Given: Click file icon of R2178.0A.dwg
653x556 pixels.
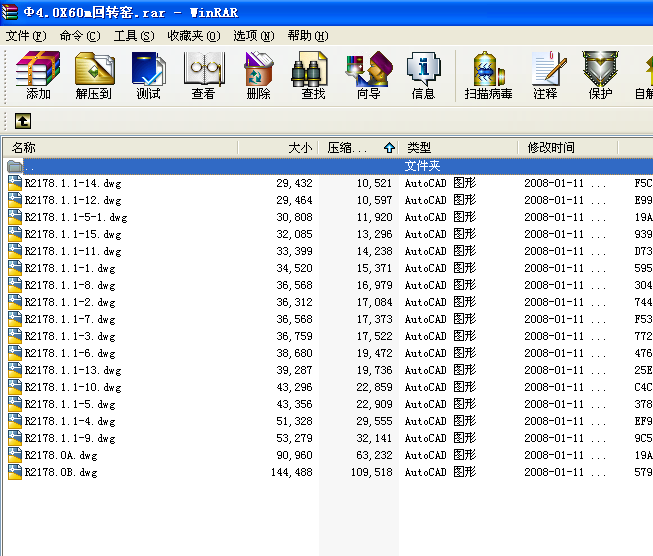Looking at the screenshot, I should click(x=15, y=455).
